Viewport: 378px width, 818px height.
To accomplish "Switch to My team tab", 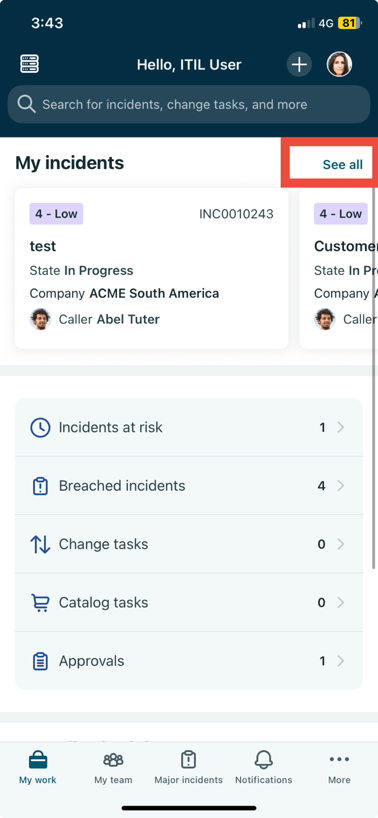I will coord(113,768).
